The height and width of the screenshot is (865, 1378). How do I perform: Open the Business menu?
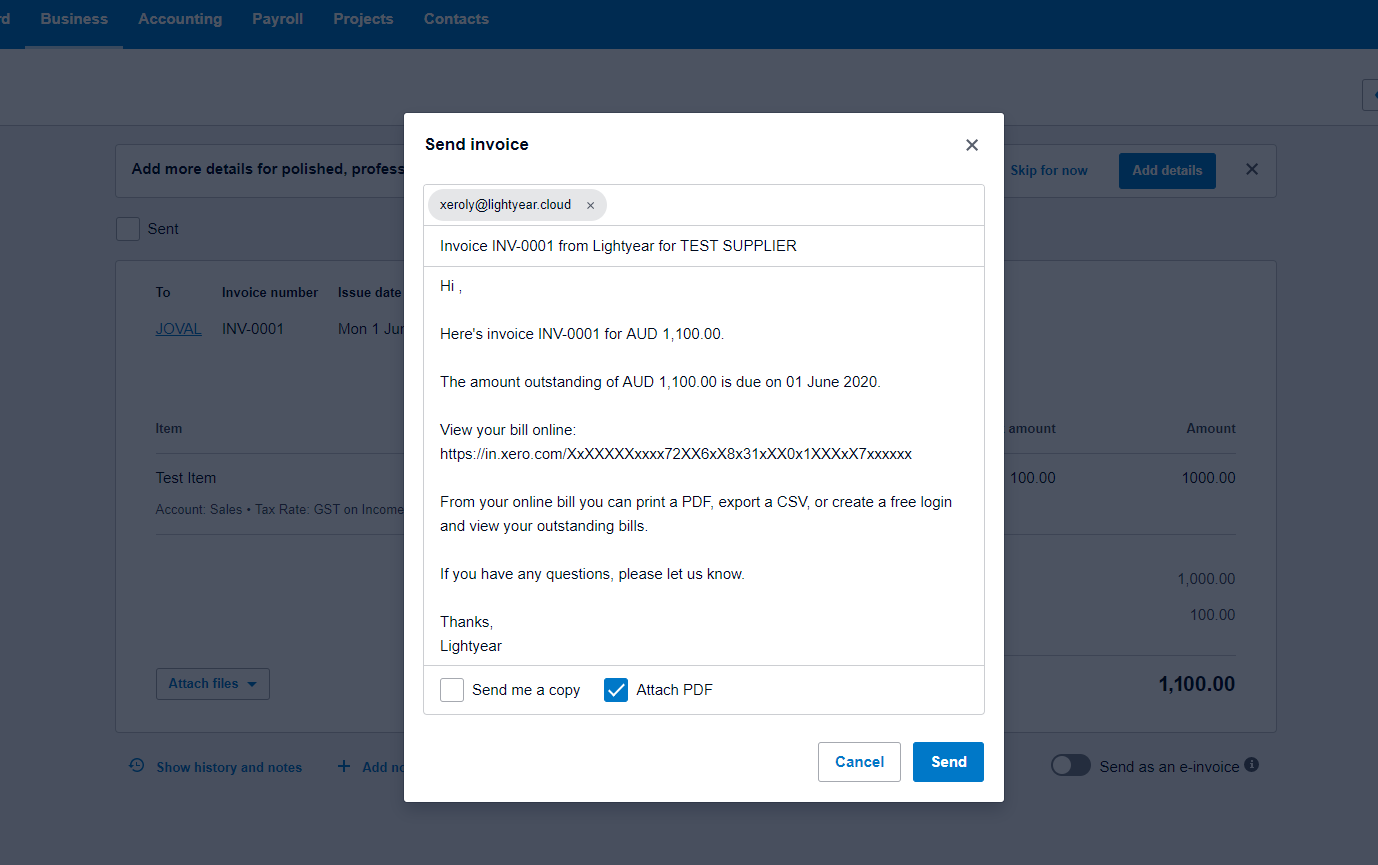pyautogui.click(x=74, y=19)
